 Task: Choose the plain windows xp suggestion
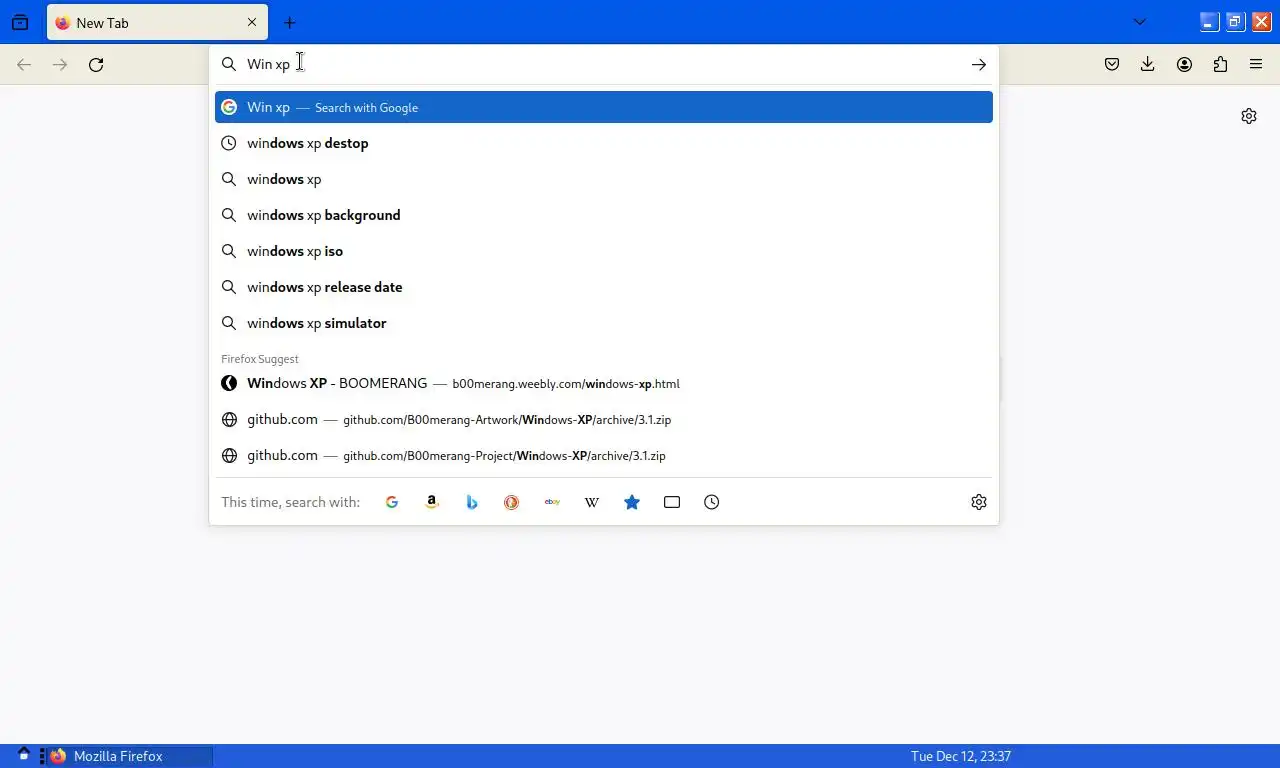click(604, 179)
